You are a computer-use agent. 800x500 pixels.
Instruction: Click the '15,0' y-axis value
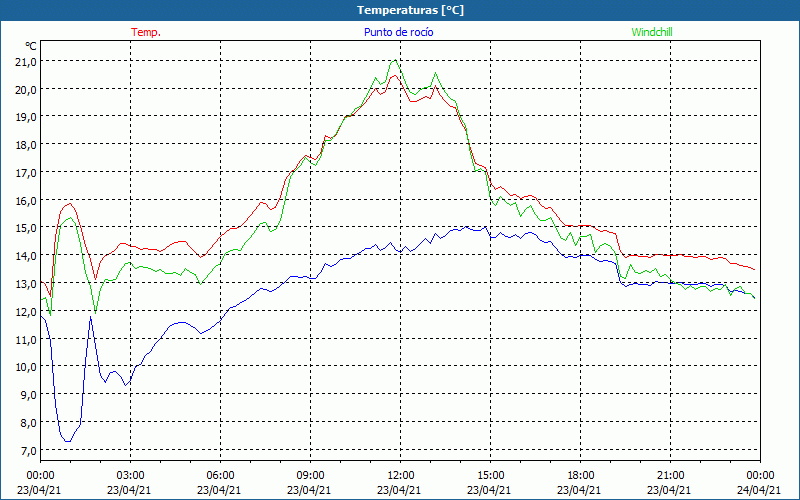pos(27,229)
